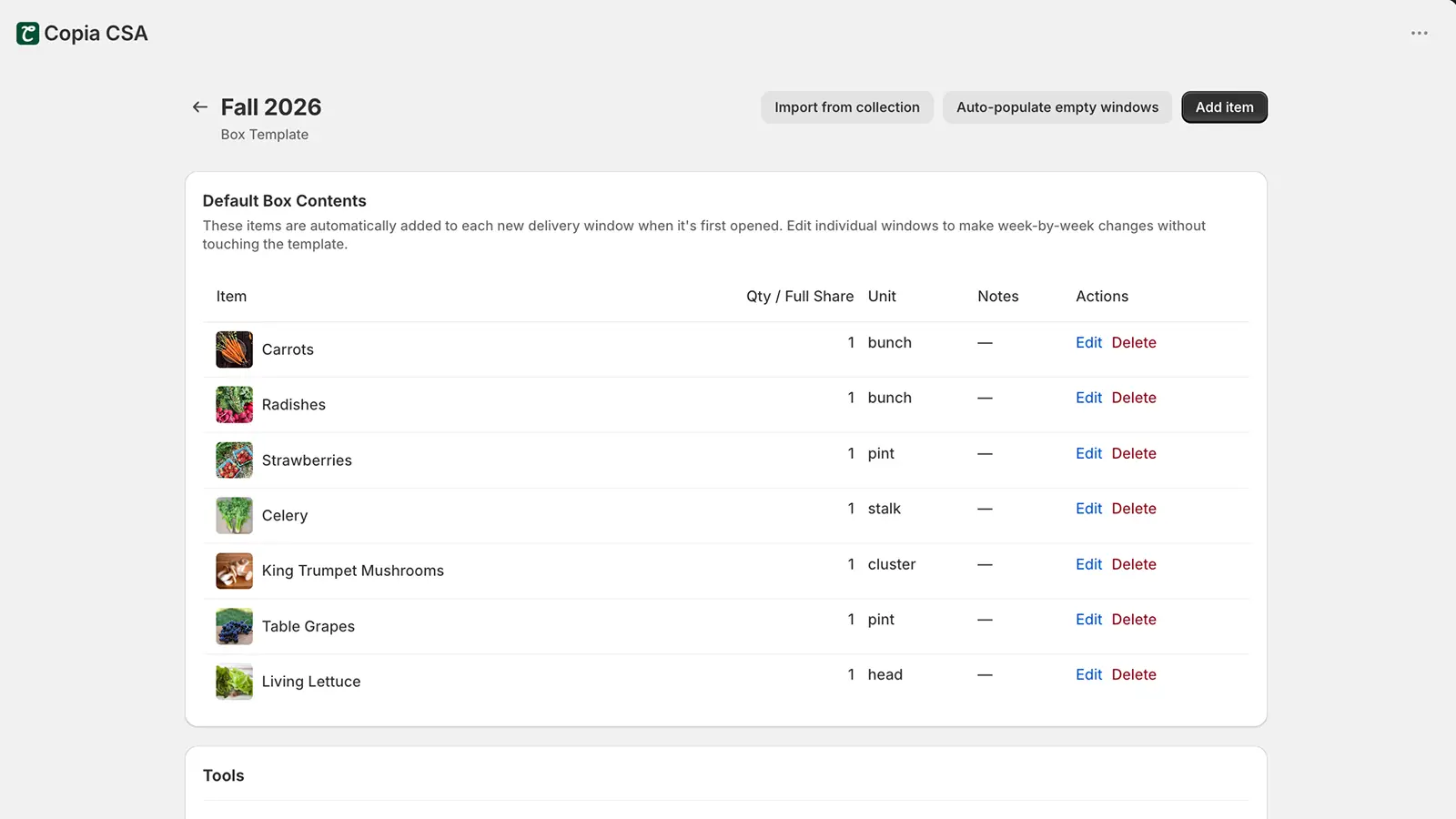Image resolution: width=1456 pixels, height=819 pixels.
Task: Edit the Strawberries row
Action: click(1088, 453)
